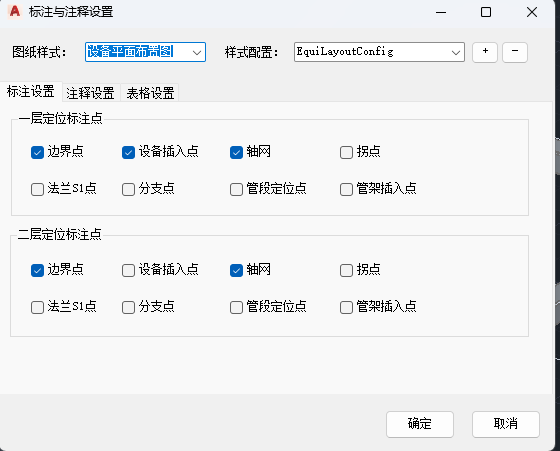The image size is (560, 451).
Task: Click the minus button beside 样式配置
Action: [x=515, y=52]
